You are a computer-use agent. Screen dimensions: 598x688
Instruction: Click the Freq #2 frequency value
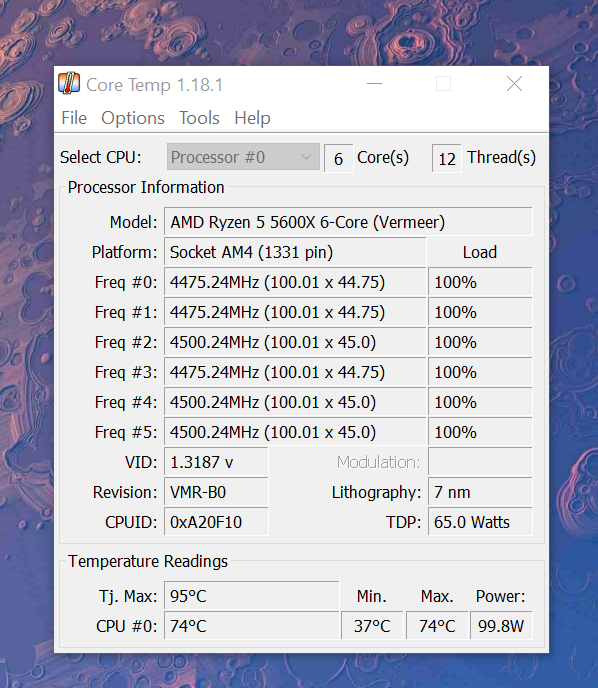pyautogui.click(x=295, y=342)
